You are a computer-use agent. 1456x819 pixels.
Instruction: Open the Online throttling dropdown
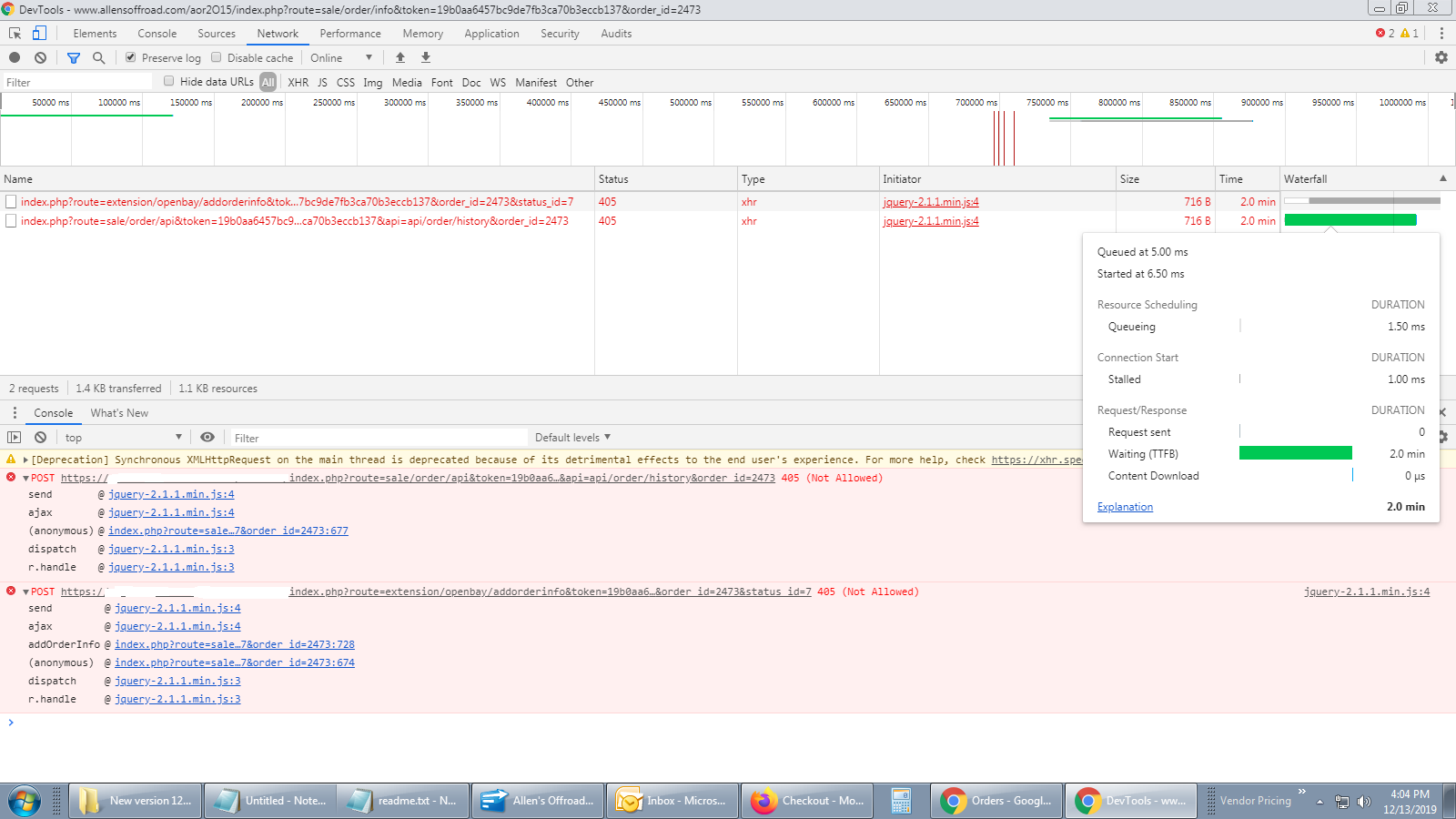click(x=341, y=57)
